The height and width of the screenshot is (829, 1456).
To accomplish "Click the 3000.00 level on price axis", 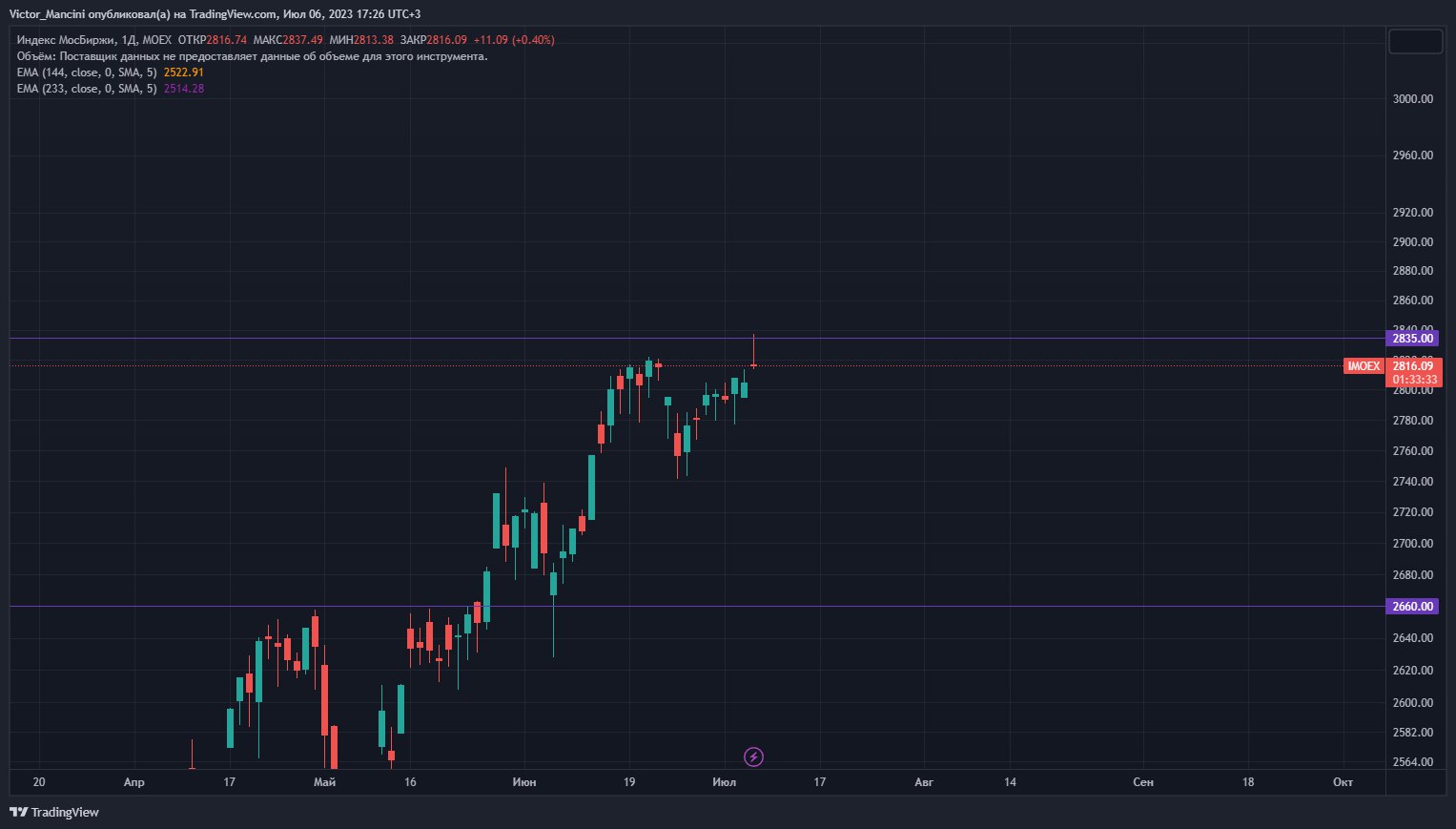I will point(1412,99).
